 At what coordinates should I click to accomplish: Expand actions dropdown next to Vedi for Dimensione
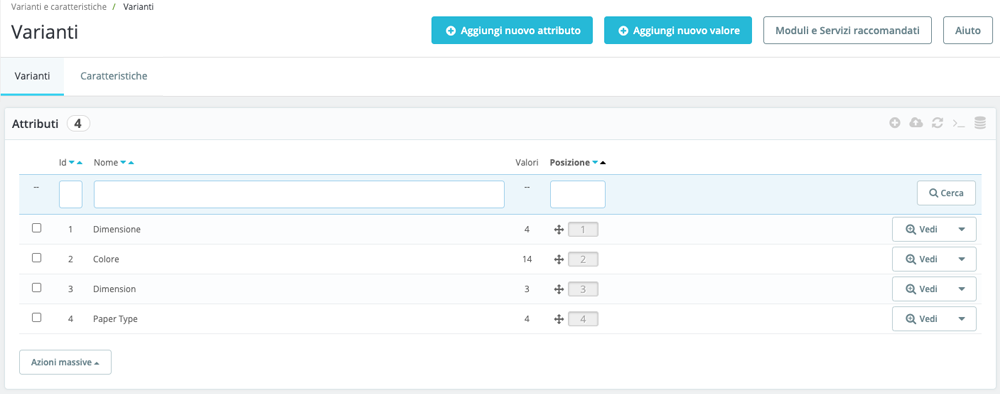click(962, 230)
